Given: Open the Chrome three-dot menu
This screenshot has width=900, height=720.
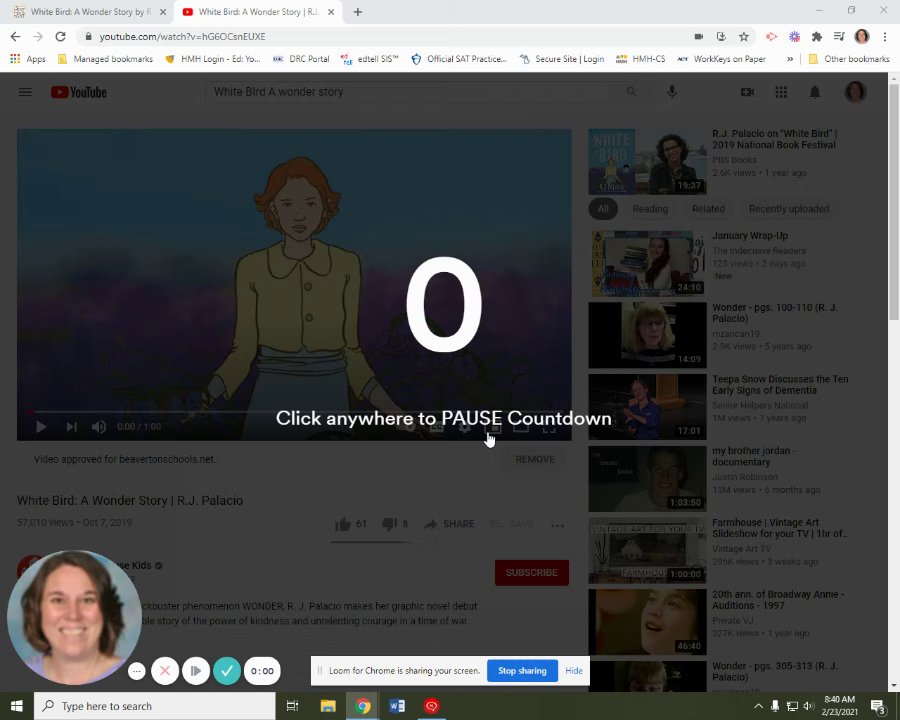Looking at the screenshot, I should tap(885, 36).
